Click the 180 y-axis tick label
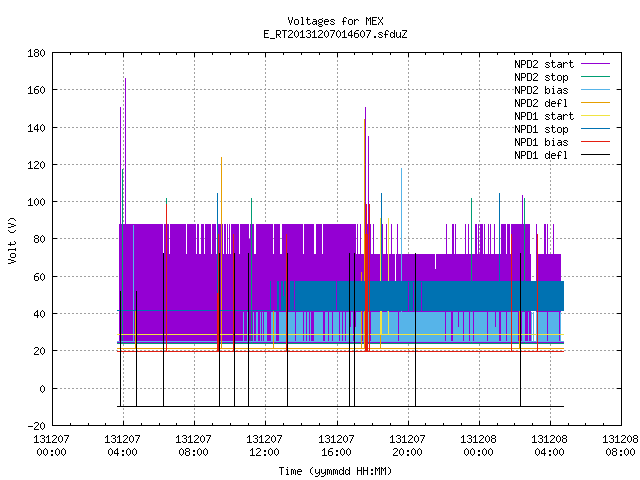This screenshot has width=640, height=480. pos(36,53)
